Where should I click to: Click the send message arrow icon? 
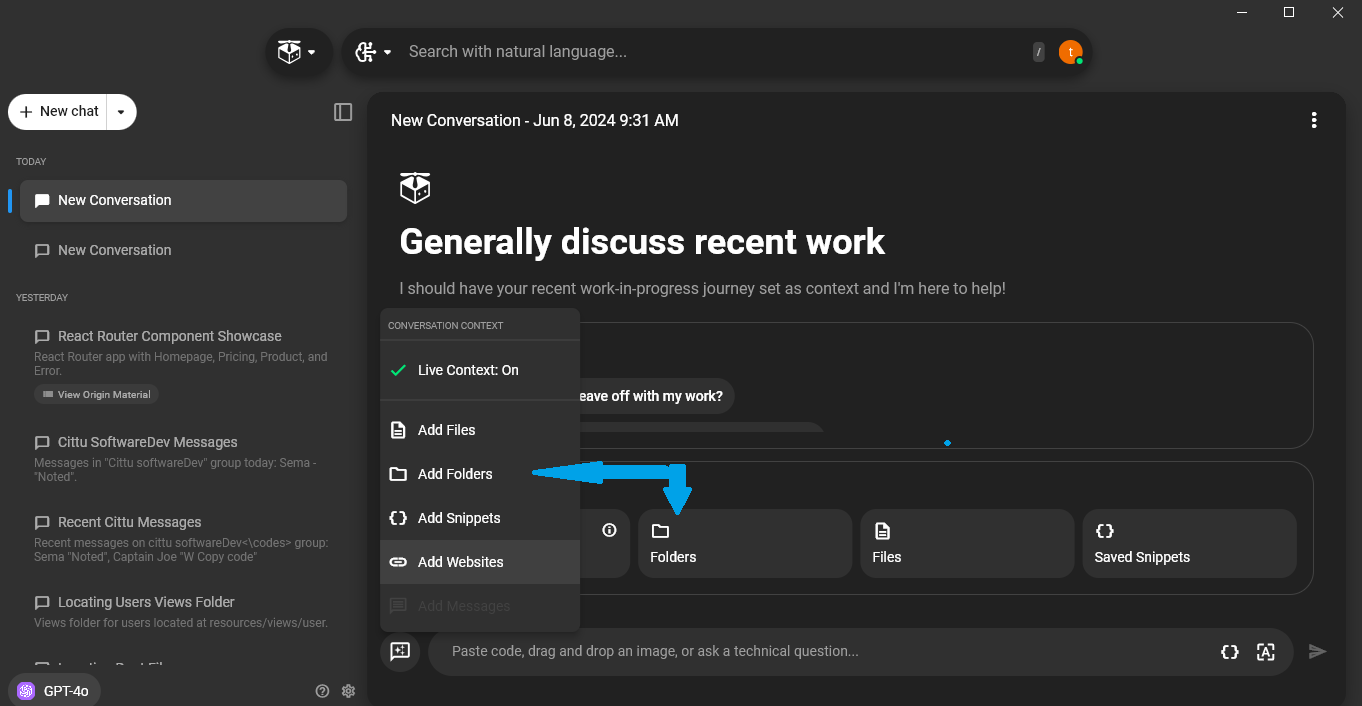(x=1317, y=651)
